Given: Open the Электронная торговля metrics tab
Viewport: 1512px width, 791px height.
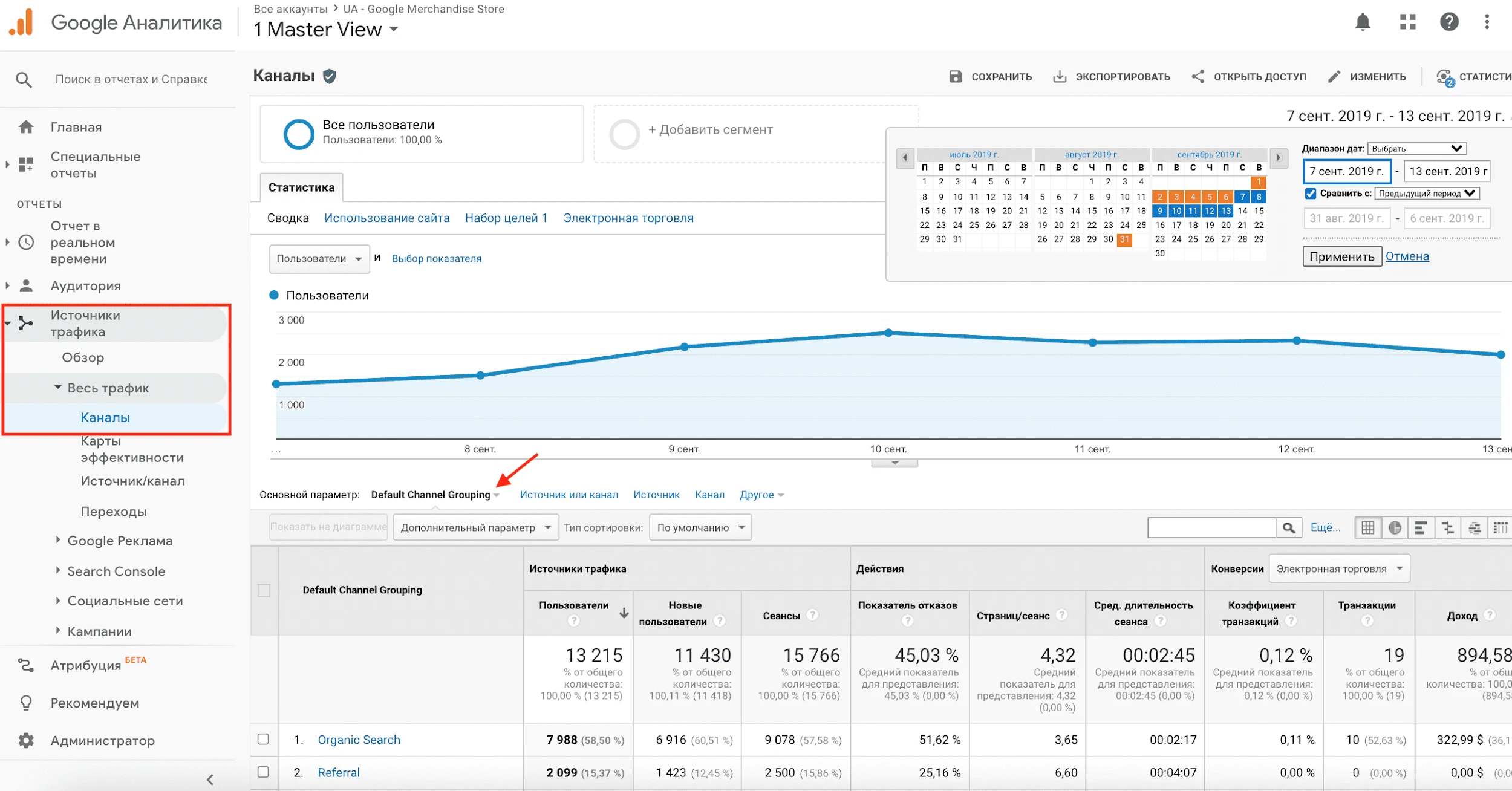Looking at the screenshot, I should (x=628, y=218).
